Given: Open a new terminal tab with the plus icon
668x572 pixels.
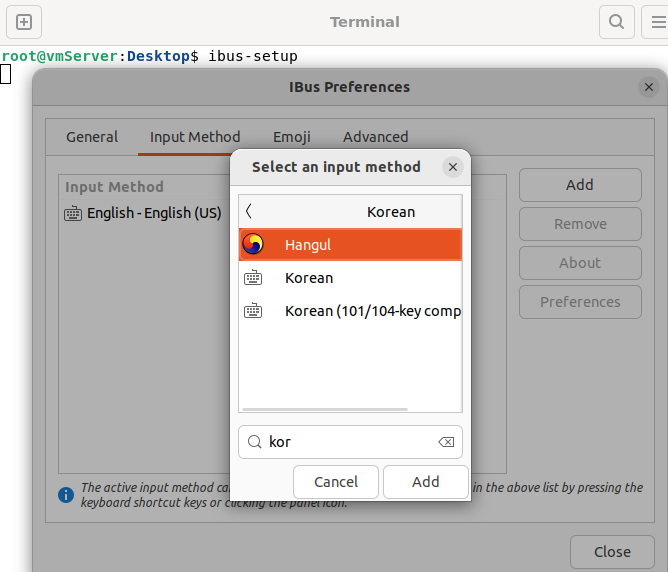Looking at the screenshot, I should [x=24, y=22].
